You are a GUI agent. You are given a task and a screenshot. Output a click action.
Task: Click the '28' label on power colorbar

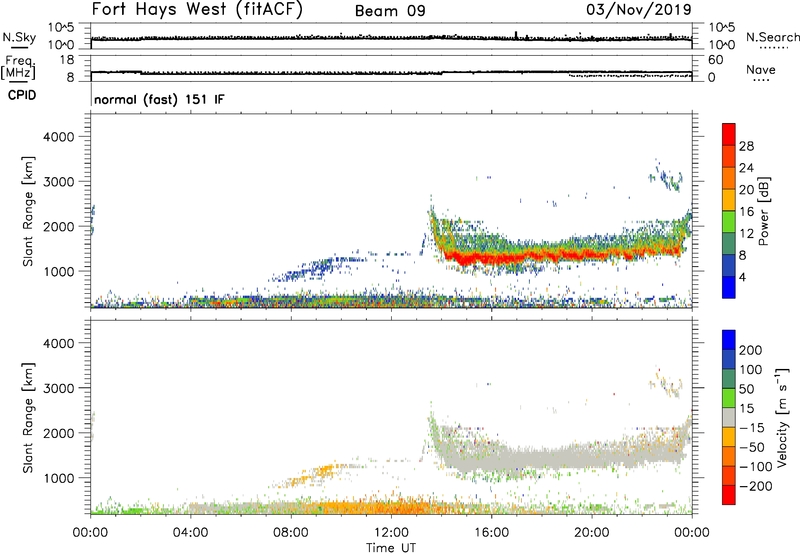pyautogui.click(x=746, y=146)
